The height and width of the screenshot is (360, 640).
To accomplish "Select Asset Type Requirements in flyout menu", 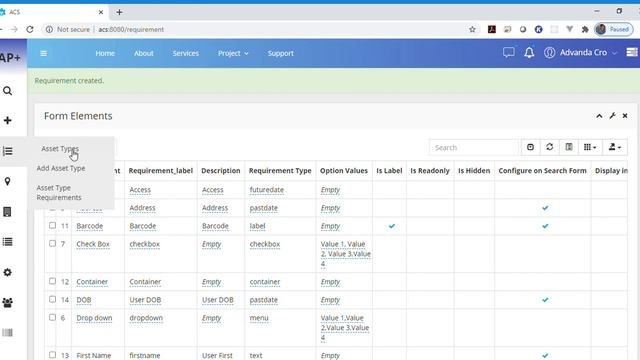I will point(59,192).
